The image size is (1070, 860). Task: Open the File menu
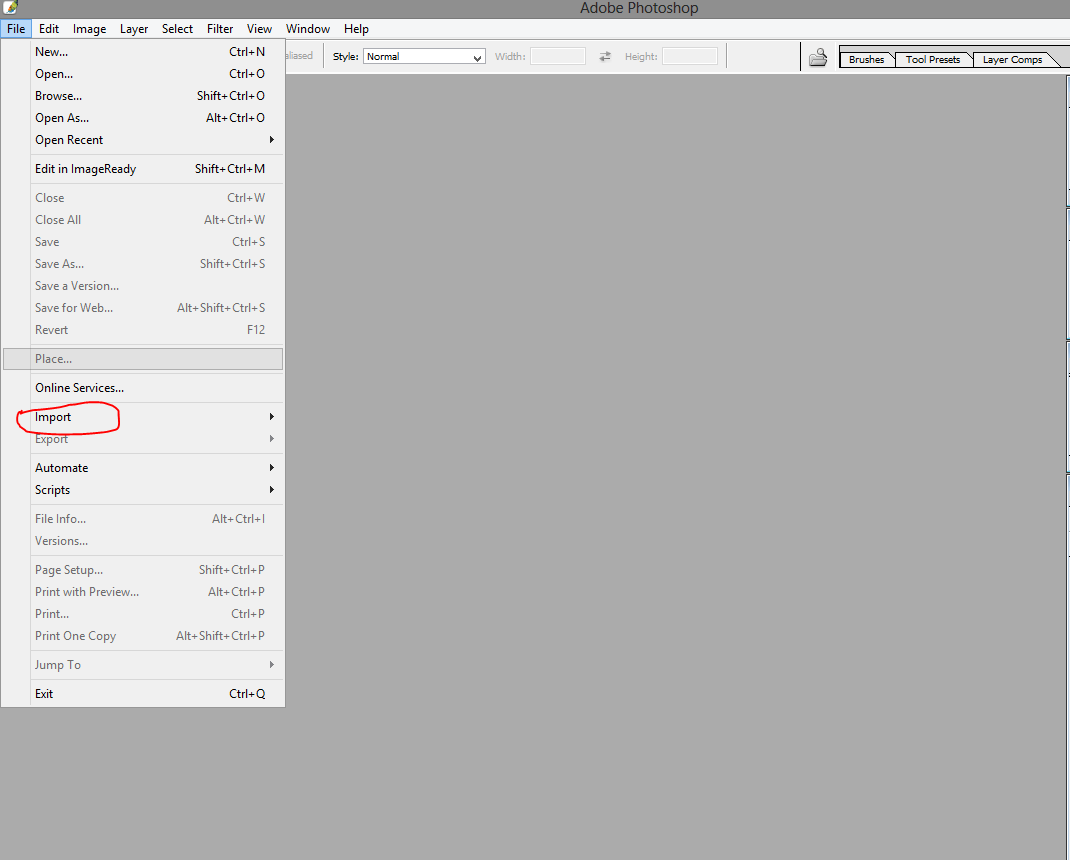coord(16,29)
